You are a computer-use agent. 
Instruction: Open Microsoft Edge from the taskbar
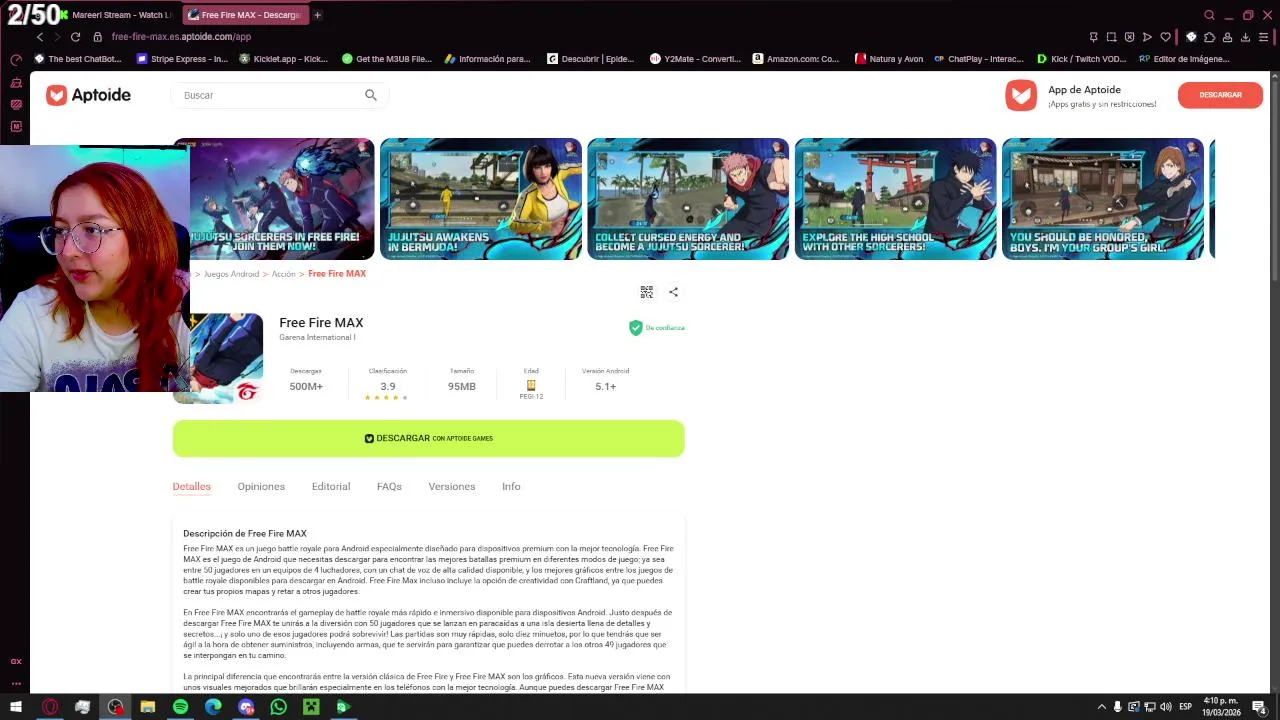pos(213,707)
